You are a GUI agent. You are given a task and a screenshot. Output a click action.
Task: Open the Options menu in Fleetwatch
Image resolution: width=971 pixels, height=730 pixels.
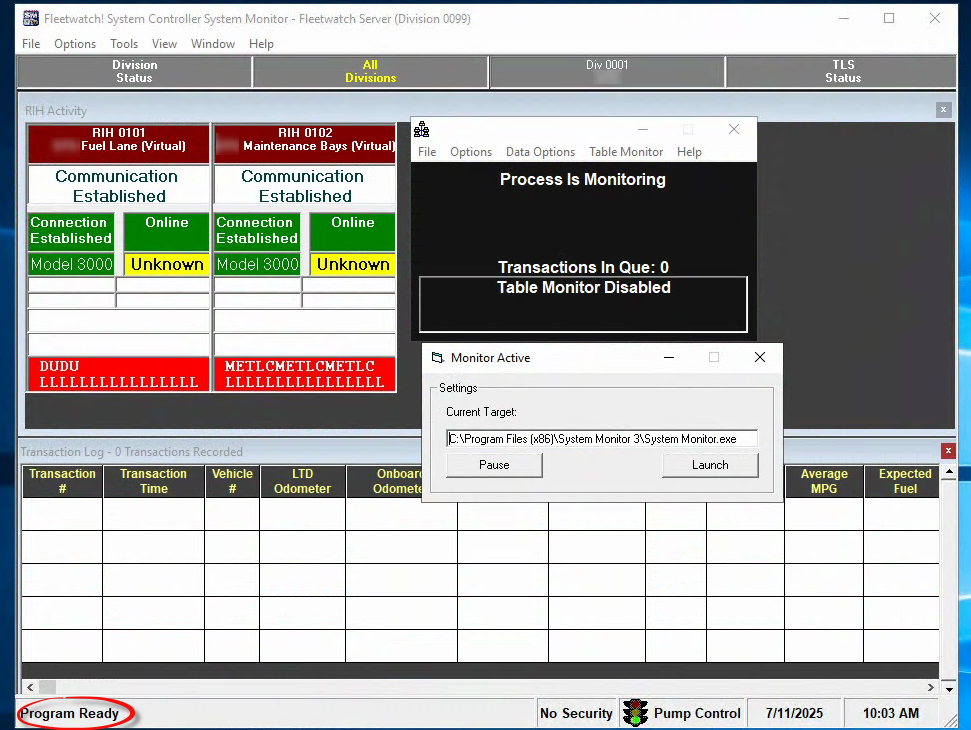coord(75,44)
